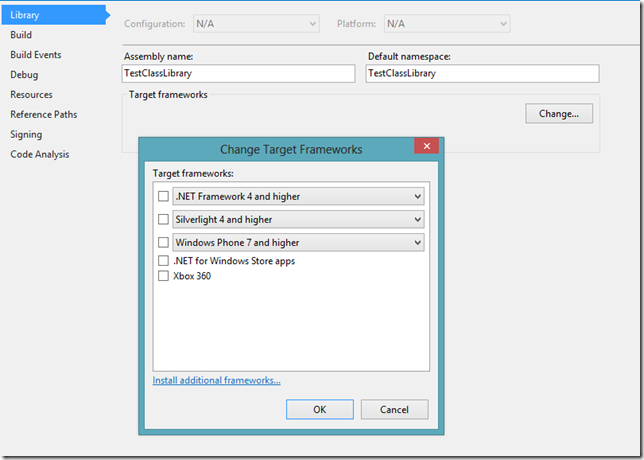
Task: Expand .NET Framework 4 and higher dropdown
Action: click(299, 196)
